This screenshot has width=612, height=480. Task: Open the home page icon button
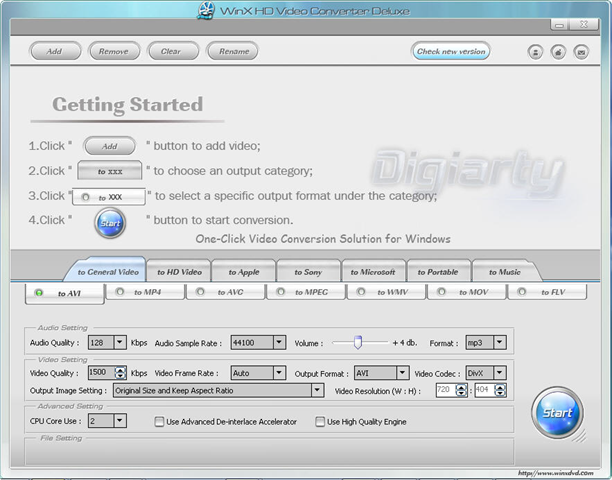558,52
